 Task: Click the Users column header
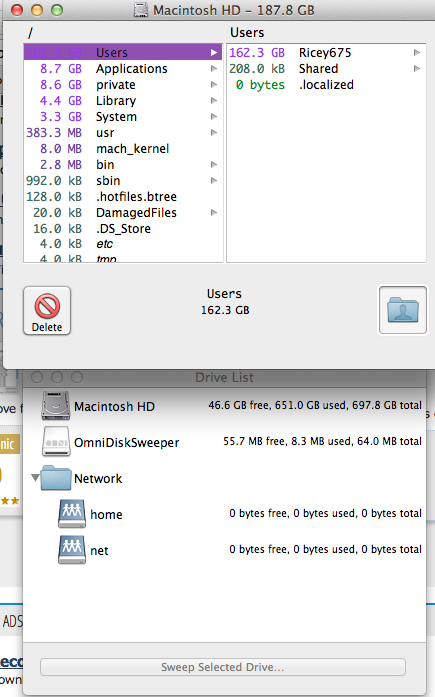(247, 32)
